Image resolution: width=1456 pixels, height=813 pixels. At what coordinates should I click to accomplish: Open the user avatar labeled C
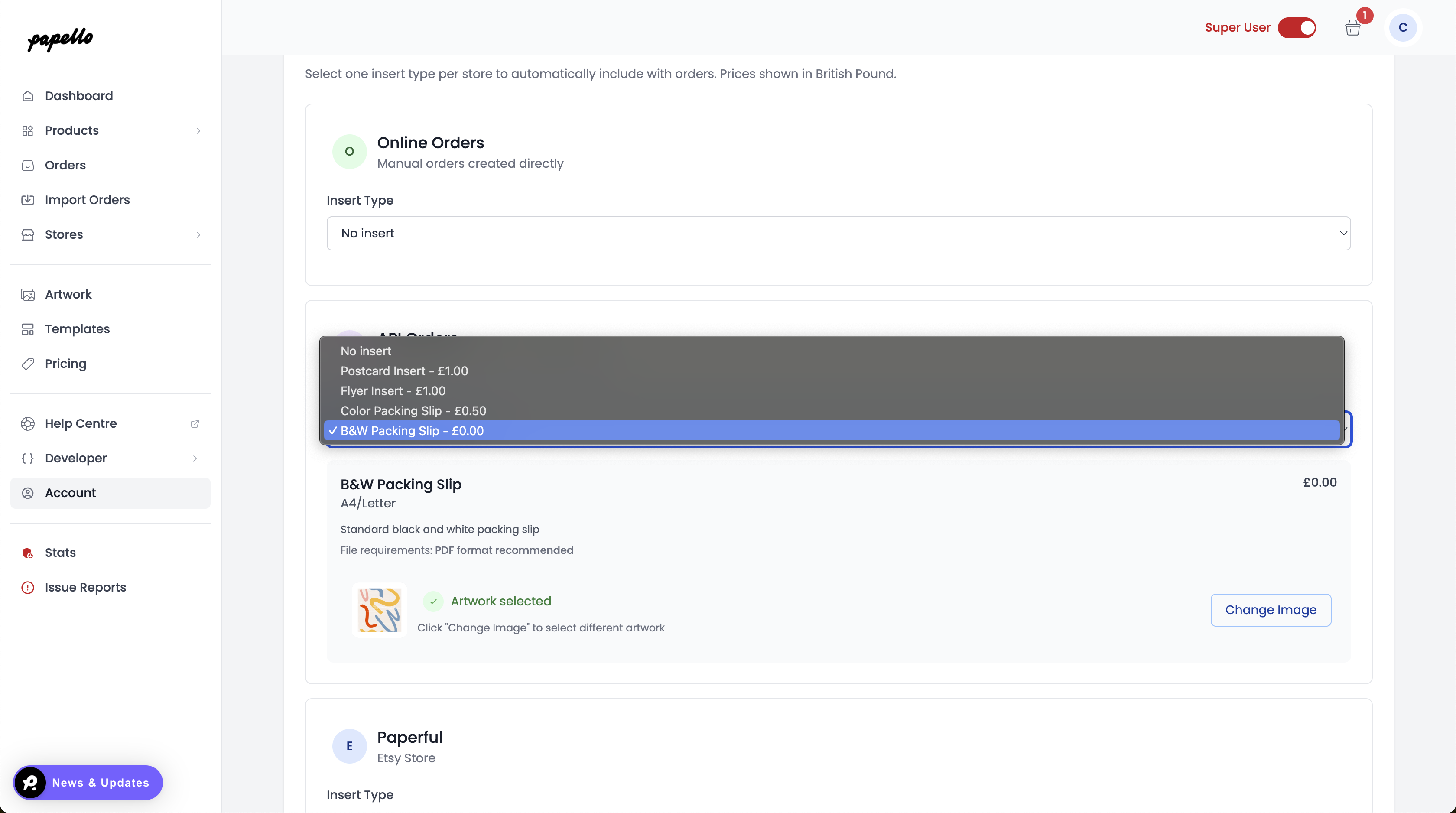point(1403,28)
